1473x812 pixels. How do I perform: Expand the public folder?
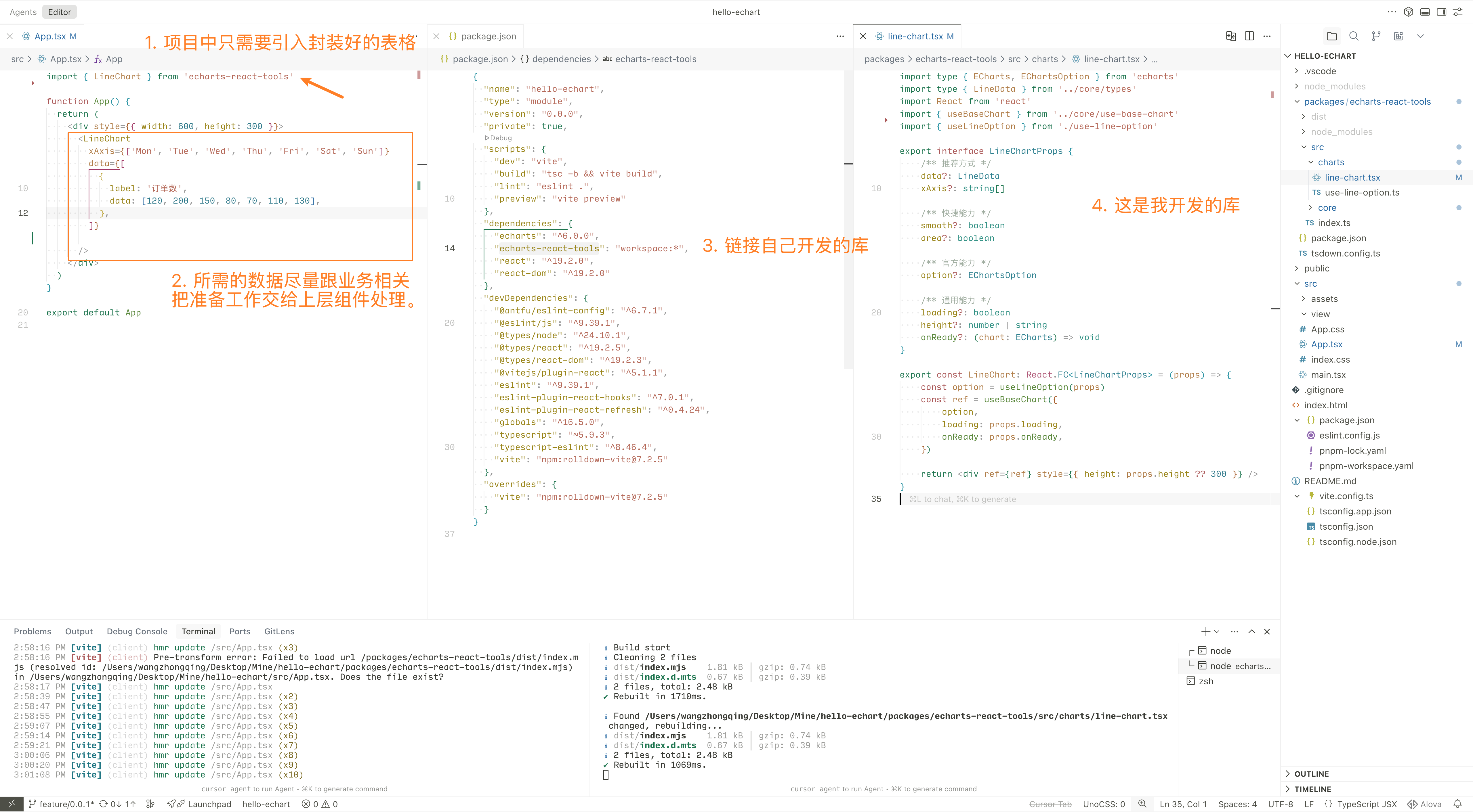[1316, 269]
